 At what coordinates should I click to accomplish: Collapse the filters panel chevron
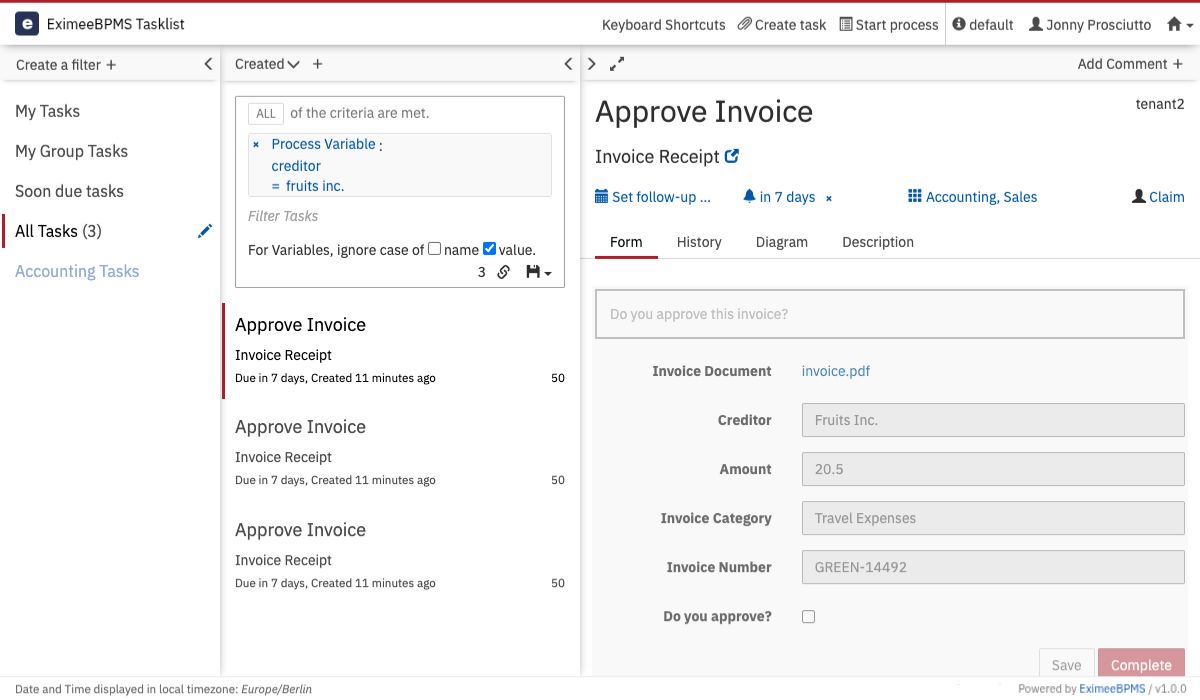[208, 64]
